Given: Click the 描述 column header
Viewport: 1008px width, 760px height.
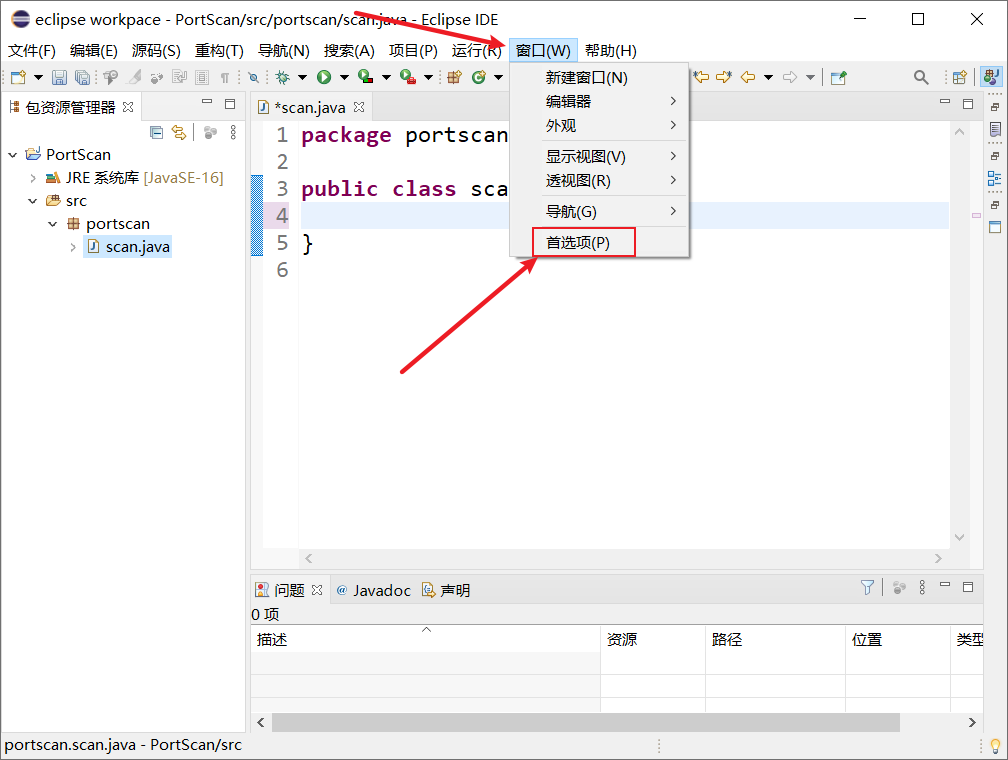Looking at the screenshot, I should pyautogui.click(x=426, y=639).
